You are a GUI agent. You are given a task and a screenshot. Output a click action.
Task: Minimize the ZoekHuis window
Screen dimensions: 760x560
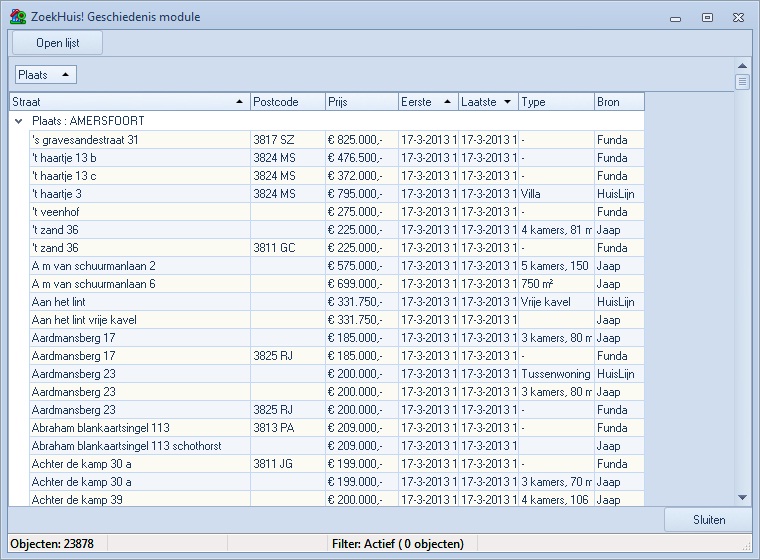[x=677, y=17]
